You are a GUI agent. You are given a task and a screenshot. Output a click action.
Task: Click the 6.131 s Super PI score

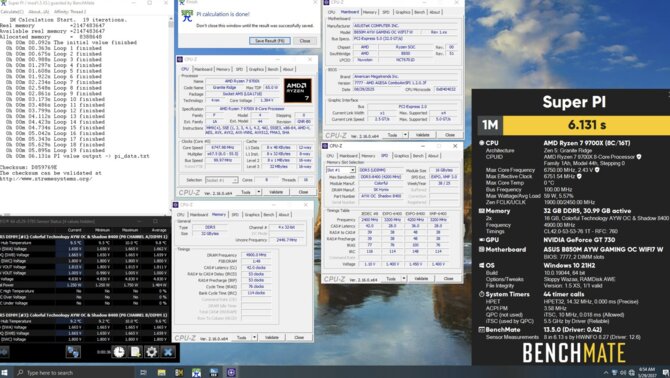tap(587, 125)
